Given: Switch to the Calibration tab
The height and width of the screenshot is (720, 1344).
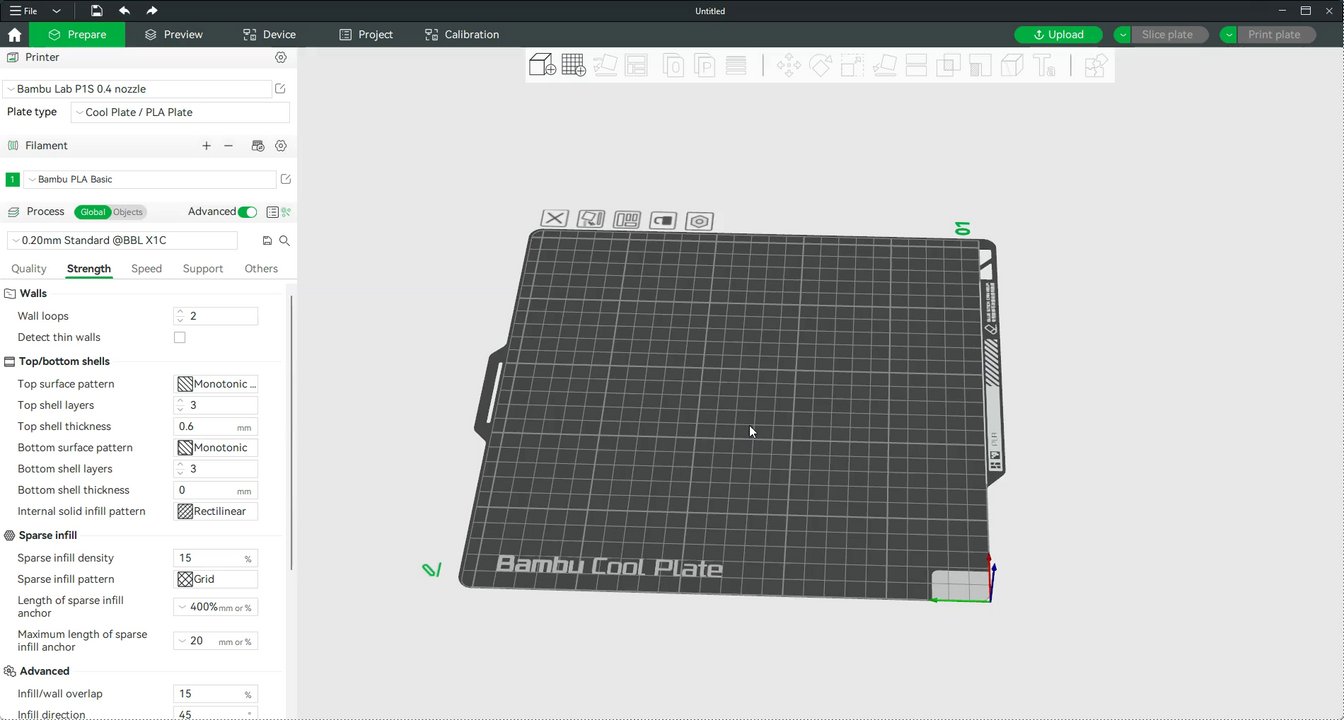Looking at the screenshot, I should (x=461, y=34).
